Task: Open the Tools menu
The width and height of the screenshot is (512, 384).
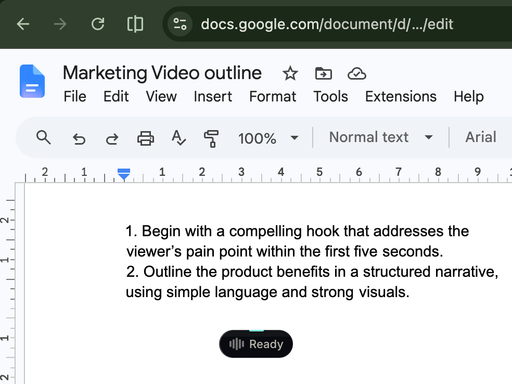Action: 330,97
